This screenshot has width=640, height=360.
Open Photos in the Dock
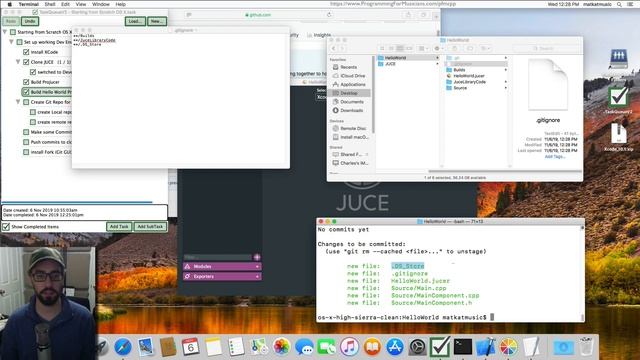281,347
